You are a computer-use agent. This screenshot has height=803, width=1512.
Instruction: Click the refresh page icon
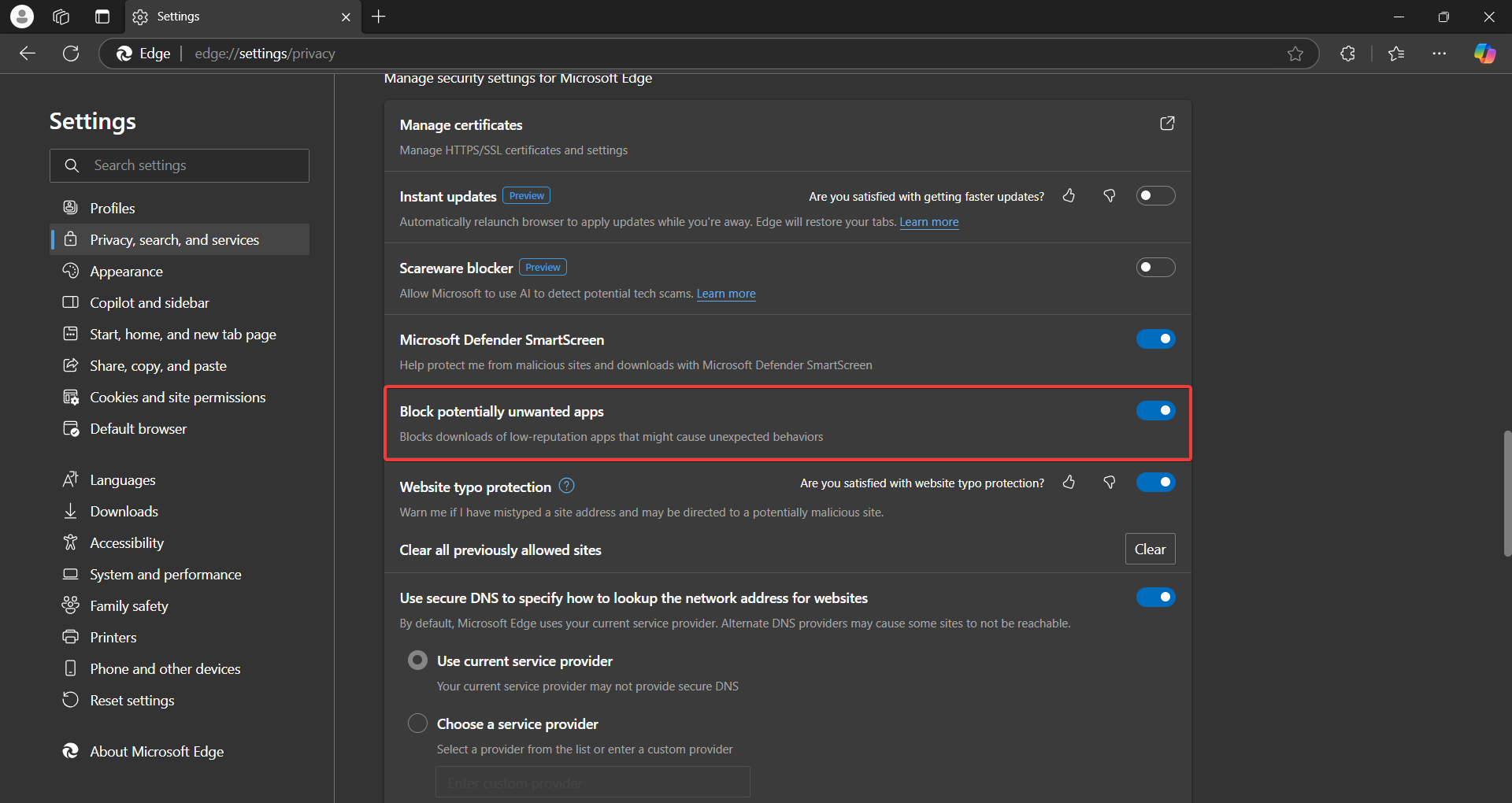[x=71, y=54]
